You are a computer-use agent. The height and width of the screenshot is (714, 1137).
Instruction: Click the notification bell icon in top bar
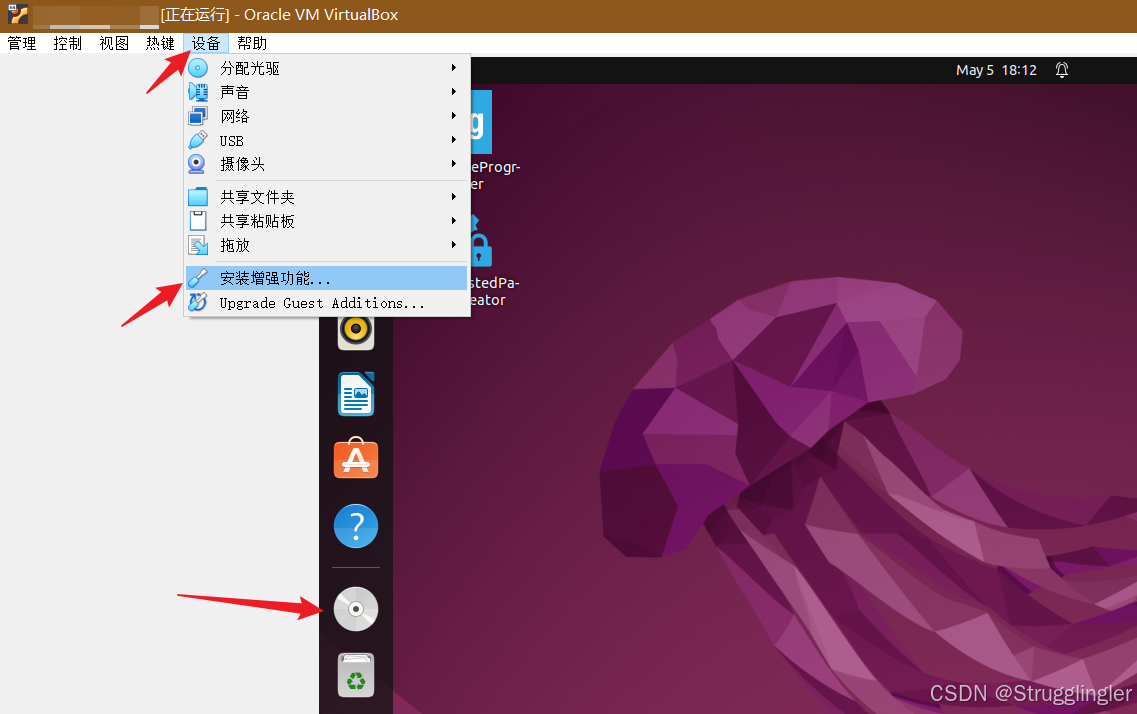[1062, 70]
